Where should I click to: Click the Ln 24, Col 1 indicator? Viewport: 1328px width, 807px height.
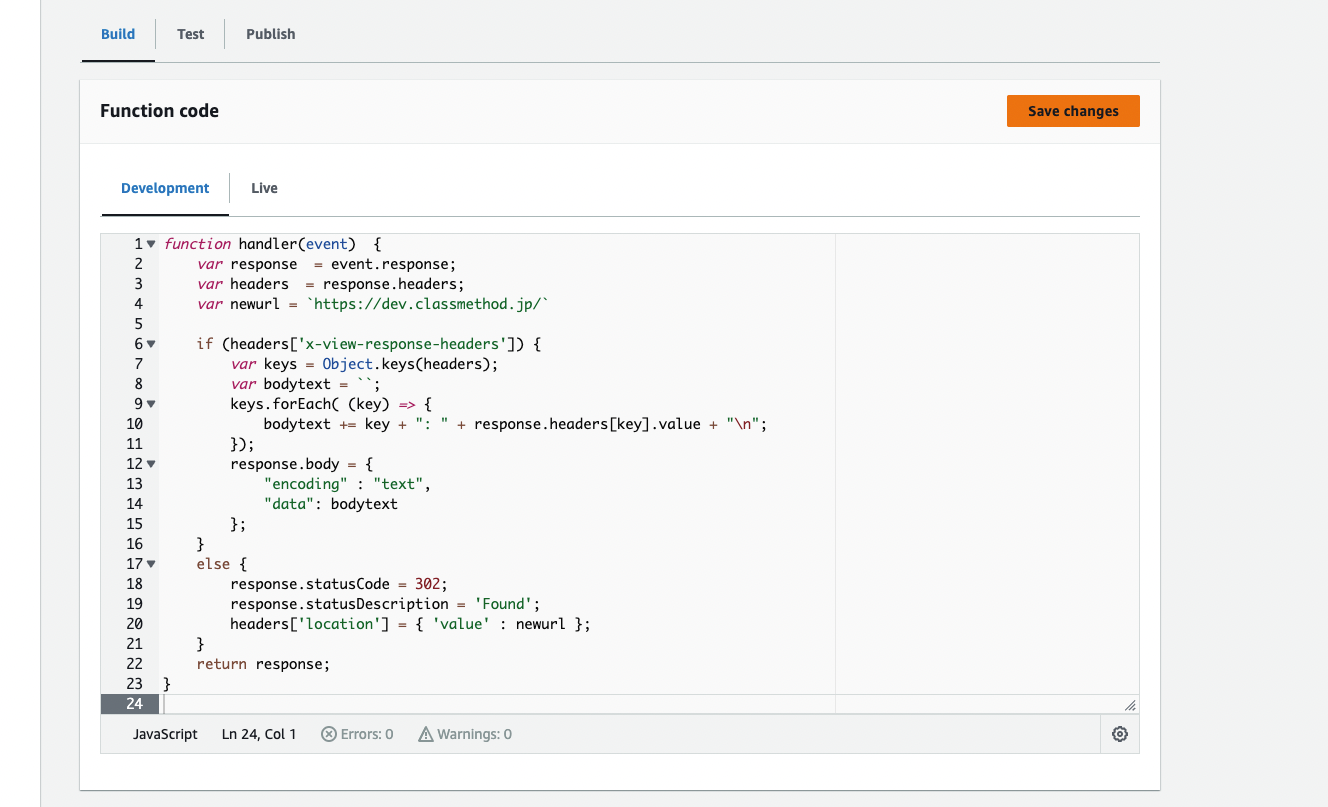(x=257, y=733)
